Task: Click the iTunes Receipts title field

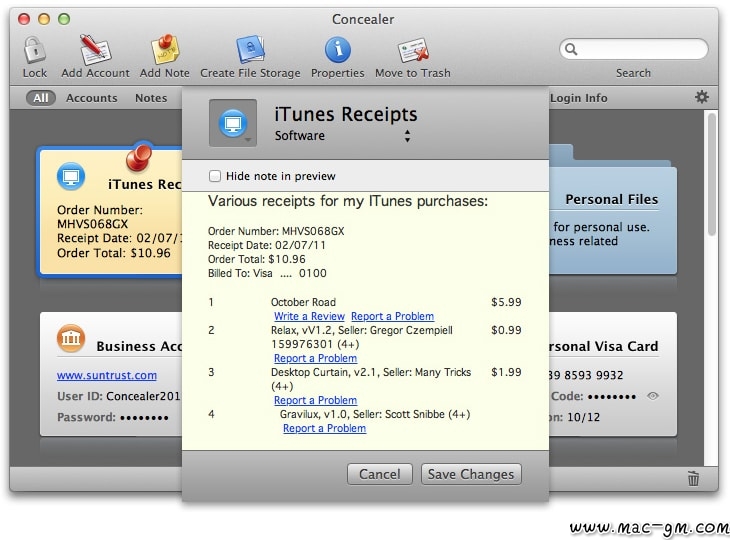Action: coord(345,114)
